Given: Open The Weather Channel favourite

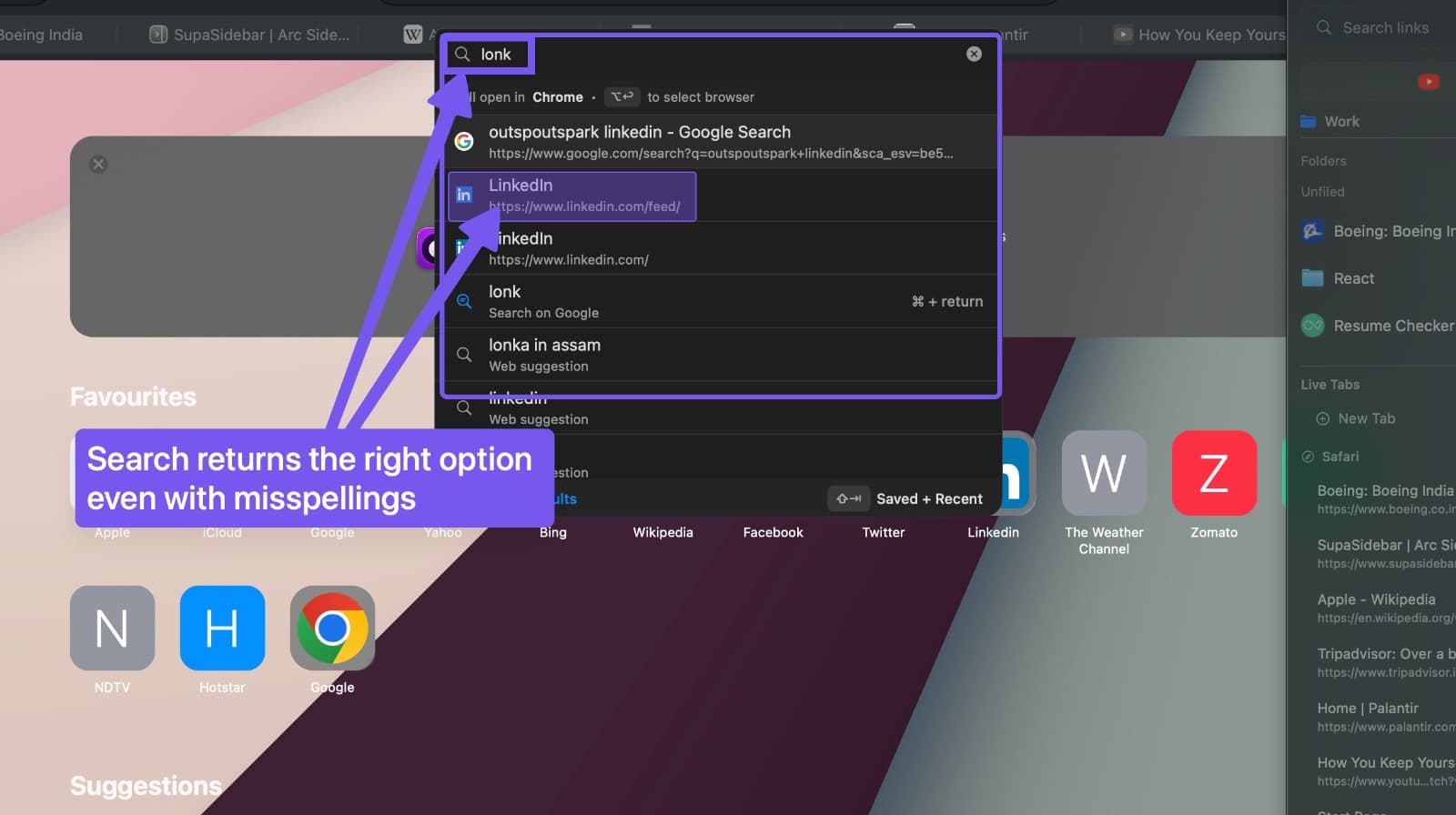Looking at the screenshot, I should click(x=1103, y=474).
